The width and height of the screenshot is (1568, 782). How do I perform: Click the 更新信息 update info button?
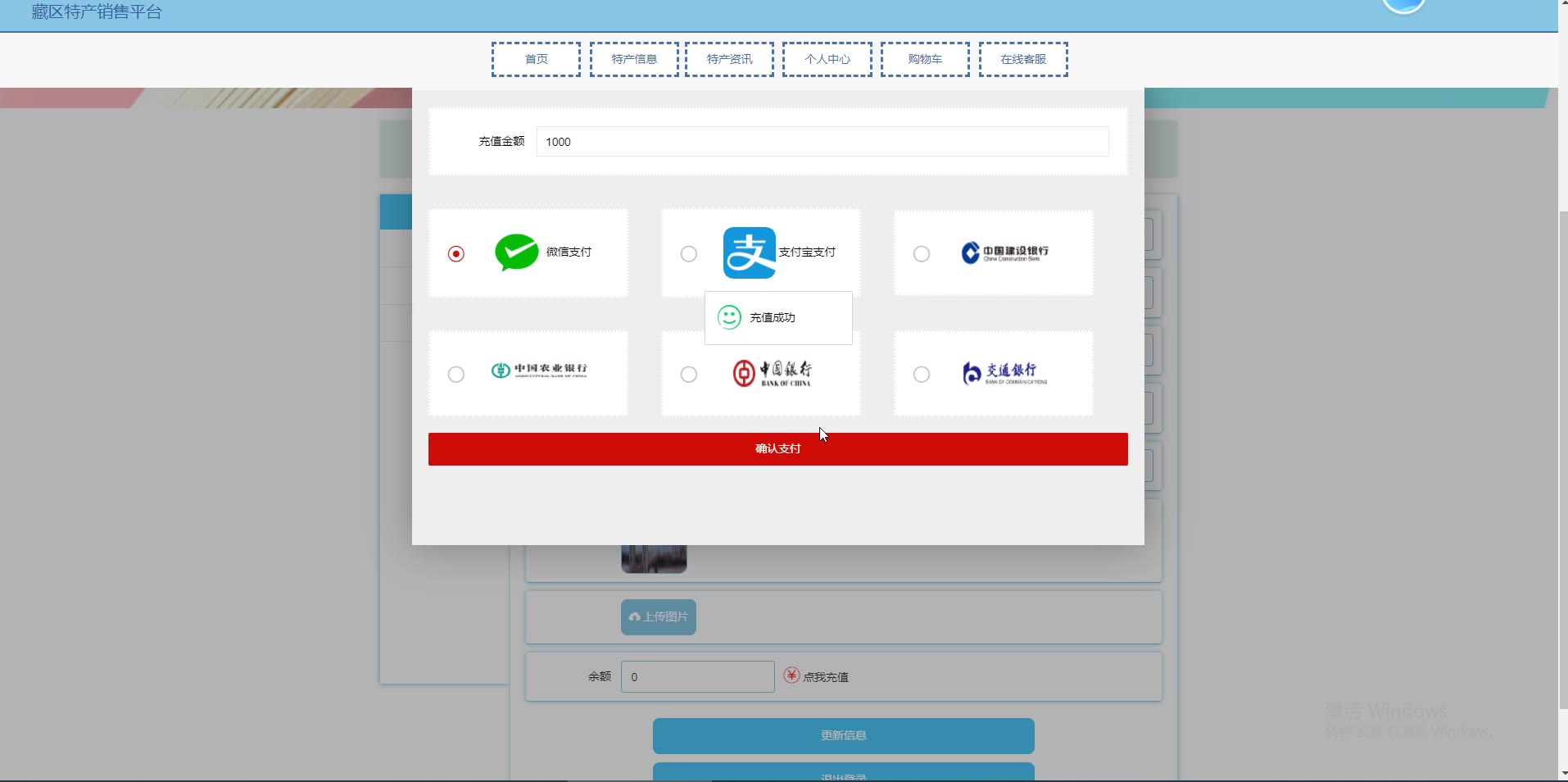[844, 736]
